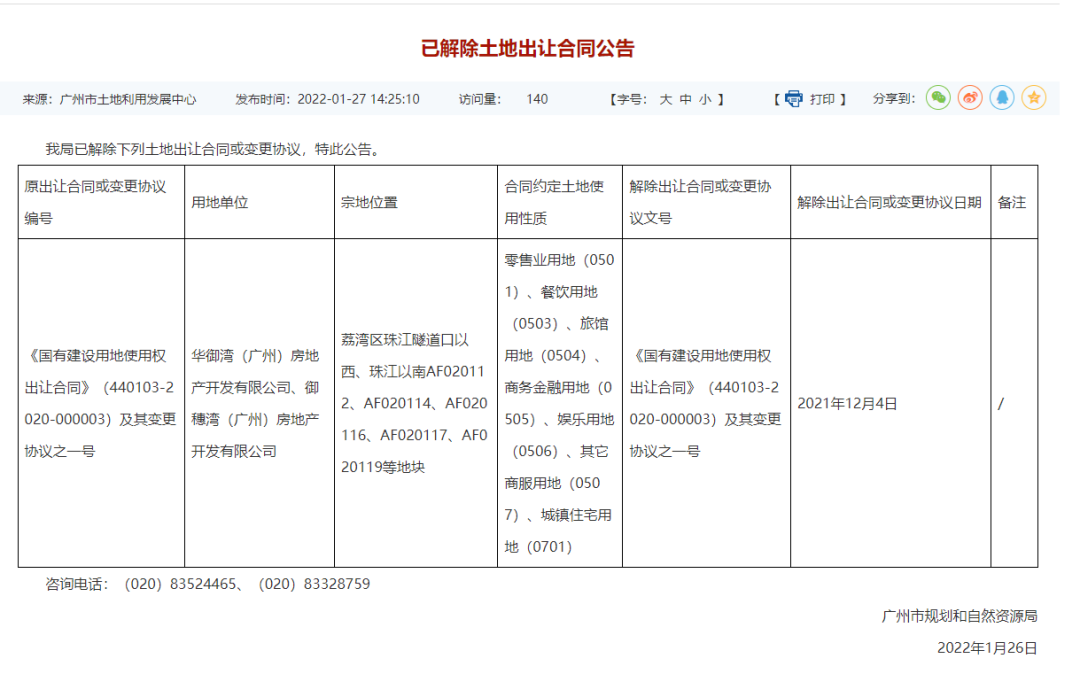This screenshot has height=674, width=1080.
Task: Click the 打印 print button
Action: [820, 98]
